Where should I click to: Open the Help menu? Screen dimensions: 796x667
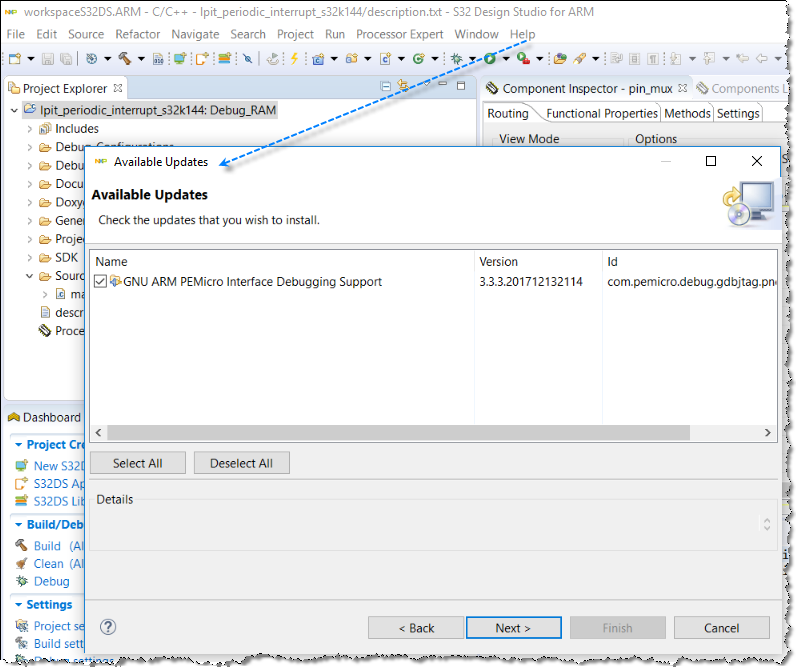[522, 34]
